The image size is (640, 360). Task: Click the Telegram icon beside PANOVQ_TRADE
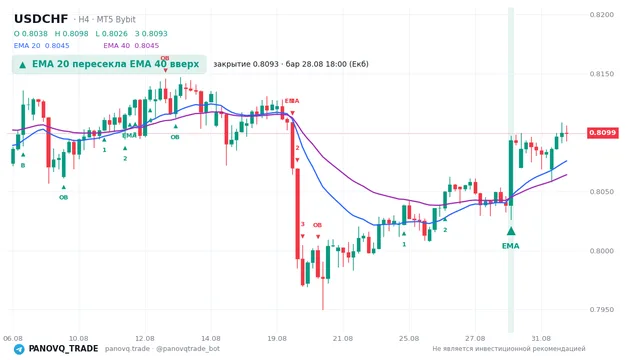19,349
